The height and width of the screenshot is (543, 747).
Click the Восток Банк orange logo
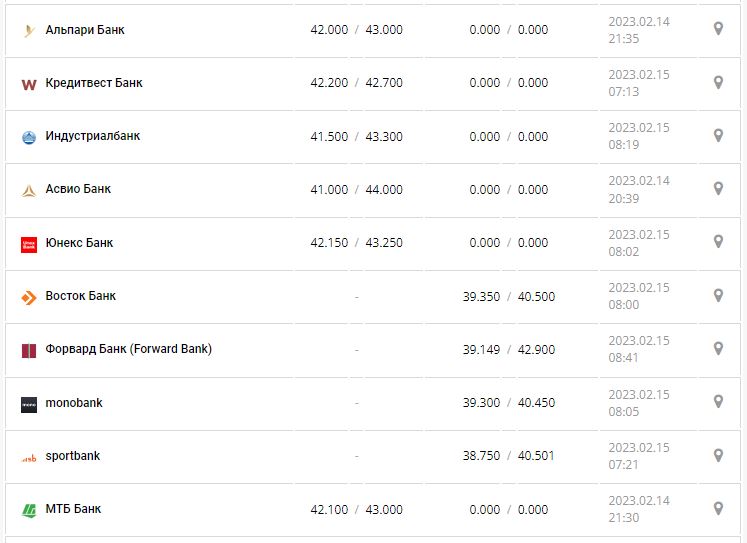28,297
